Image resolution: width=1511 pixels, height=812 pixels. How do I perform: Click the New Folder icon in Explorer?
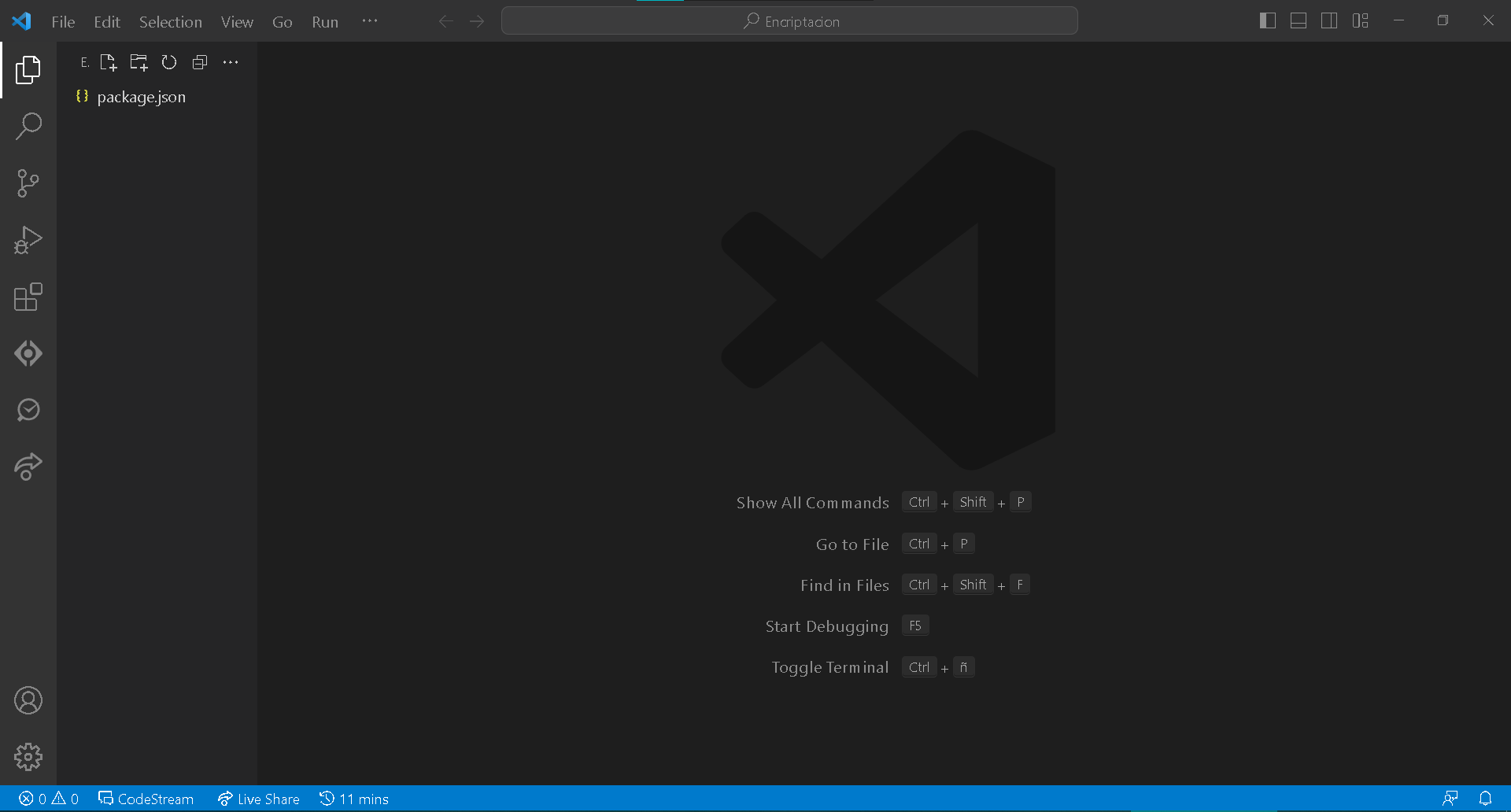[x=139, y=63]
